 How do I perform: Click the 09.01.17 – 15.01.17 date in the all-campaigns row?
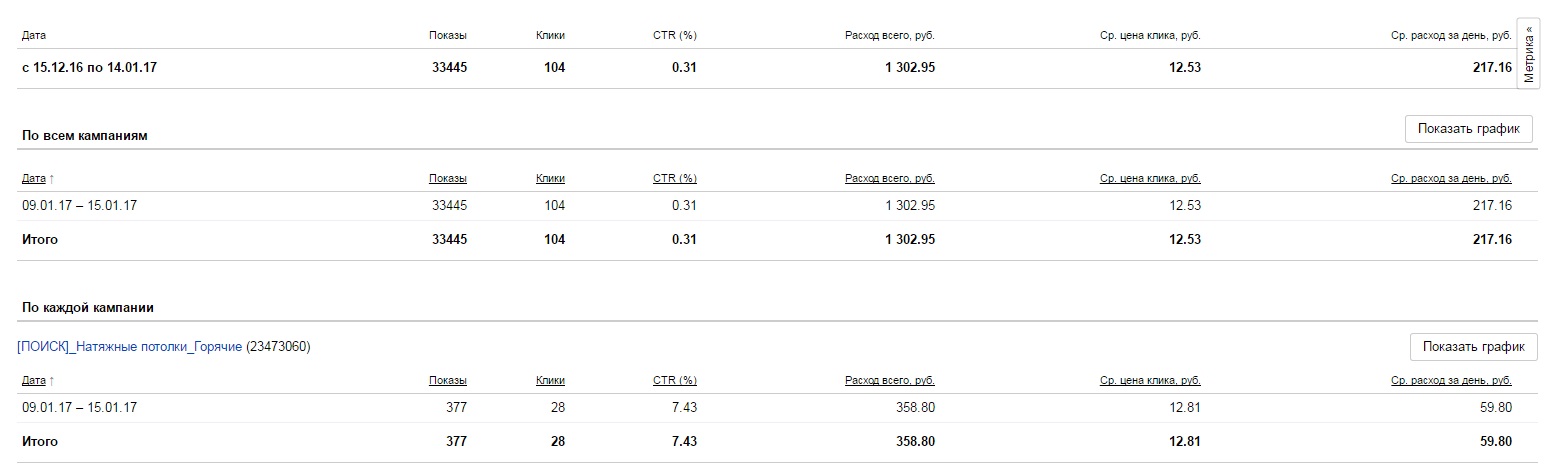click(x=79, y=206)
